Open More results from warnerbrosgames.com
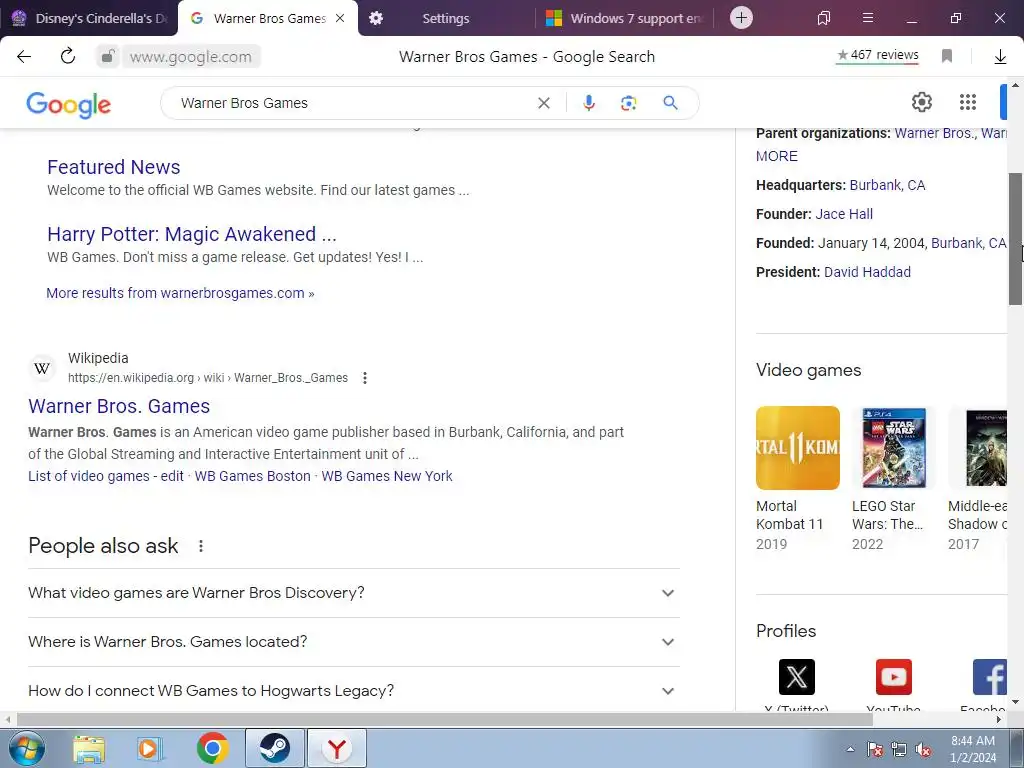Image resolution: width=1024 pixels, height=768 pixels. [180, 293]
